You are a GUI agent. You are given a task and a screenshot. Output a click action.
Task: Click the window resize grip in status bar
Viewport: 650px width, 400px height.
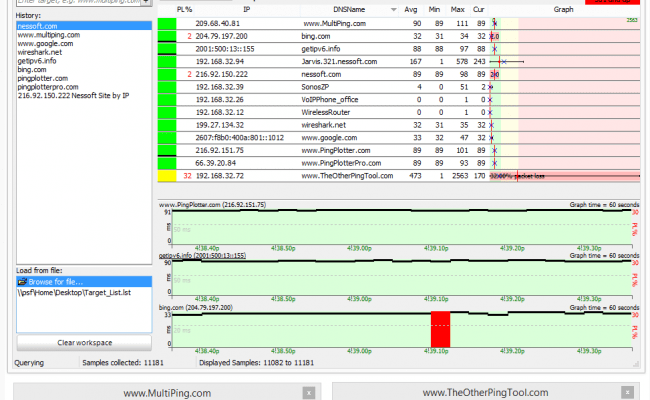(x=636, y=364)
